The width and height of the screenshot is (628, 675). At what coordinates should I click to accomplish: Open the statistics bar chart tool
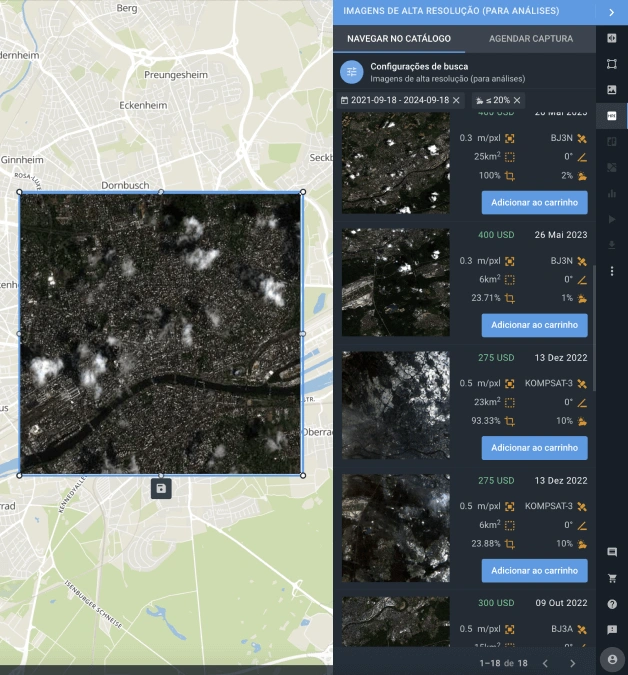click(x=612, y=194)
